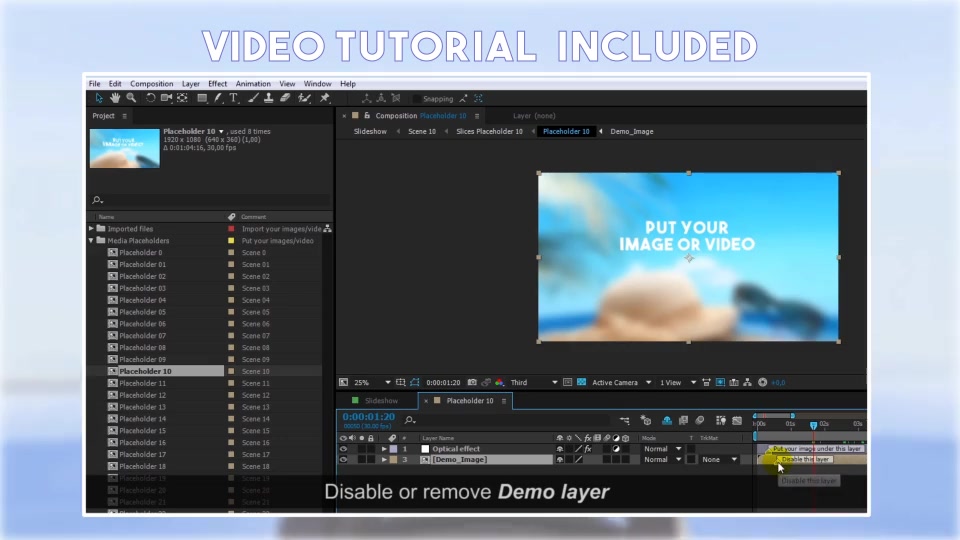Click the 0:00:01:20 timeline timecode
This screenshot has width=960, height=540.
[369, 417]
